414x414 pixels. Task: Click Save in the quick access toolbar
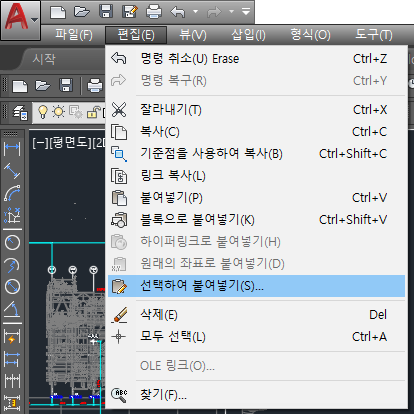(106, 12)
